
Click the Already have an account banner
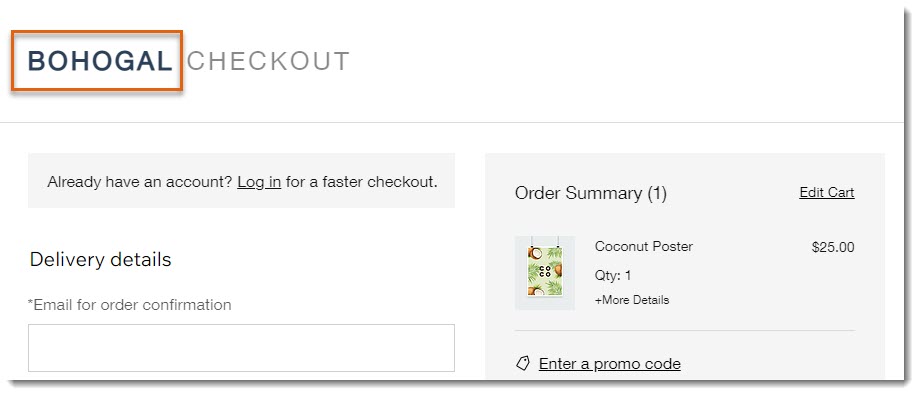[241, 181]
